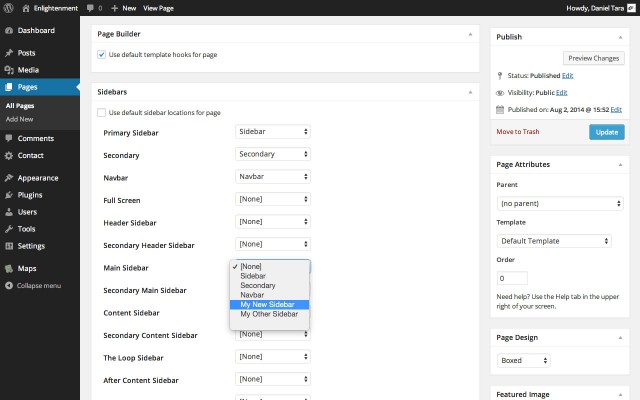Uncheck use default template hooks for page
Viewport: 640px width, 400px height.
(102, 54)
